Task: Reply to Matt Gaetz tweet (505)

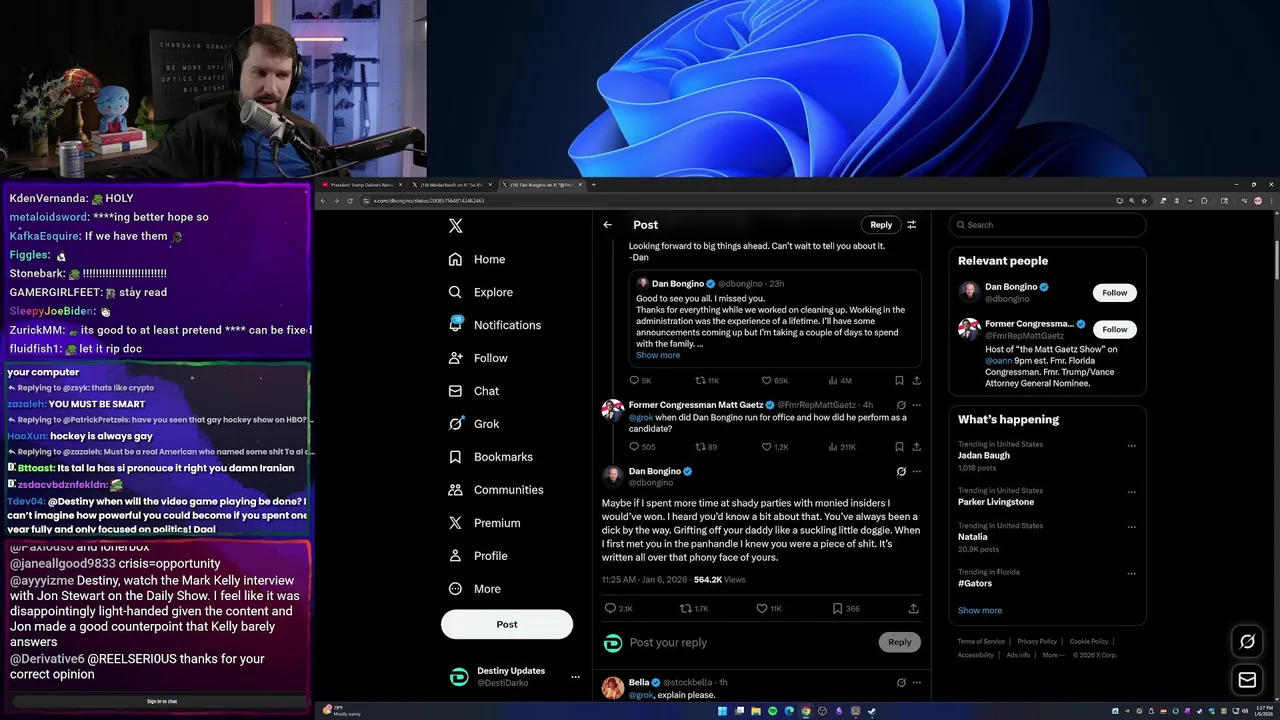Action: (642, 447)
